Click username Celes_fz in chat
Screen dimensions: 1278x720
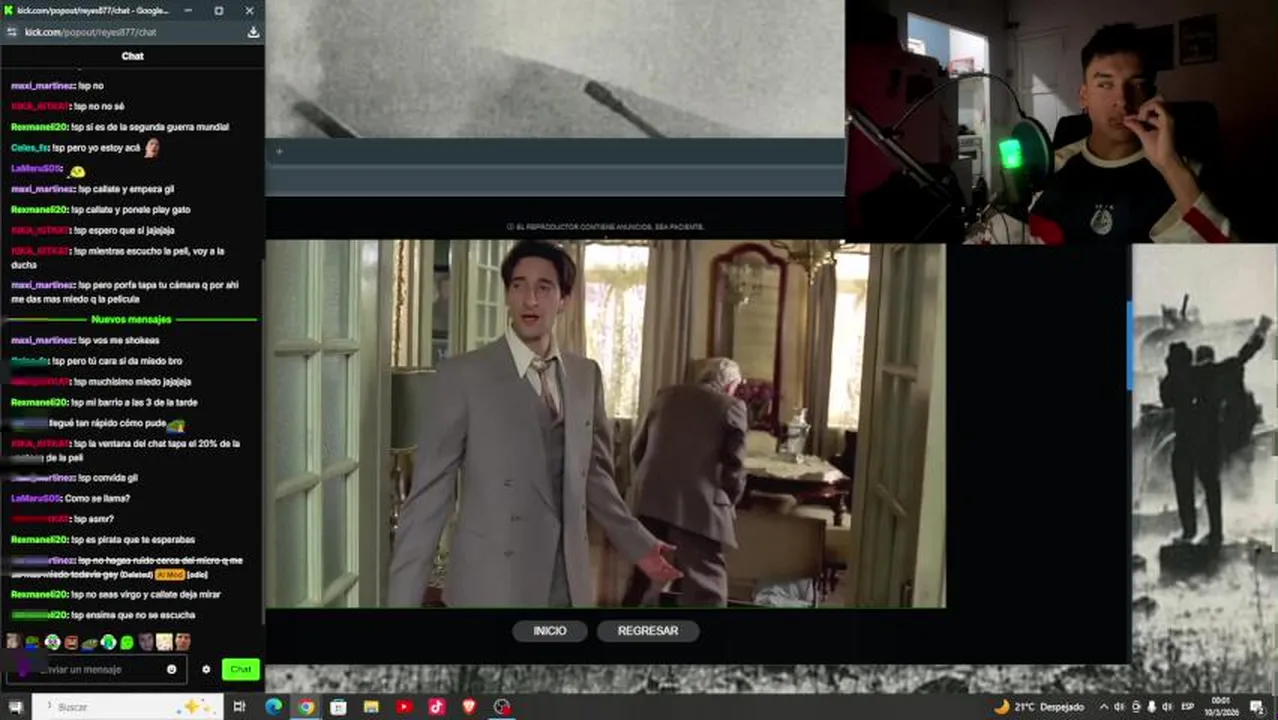pos(29,148)
